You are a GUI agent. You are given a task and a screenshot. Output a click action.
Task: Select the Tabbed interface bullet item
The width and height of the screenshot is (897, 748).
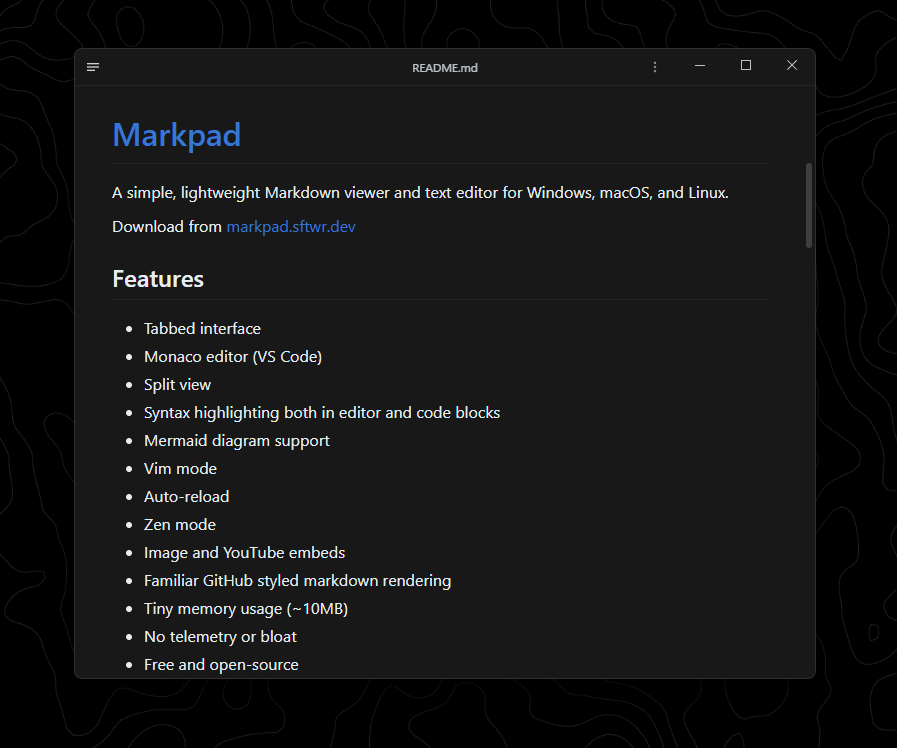tap(202, 328)
